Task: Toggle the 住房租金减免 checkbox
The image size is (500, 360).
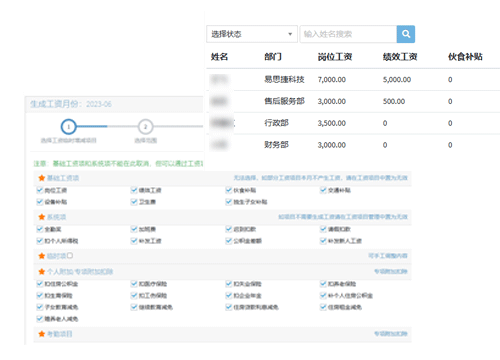Action: pos(323,307)
